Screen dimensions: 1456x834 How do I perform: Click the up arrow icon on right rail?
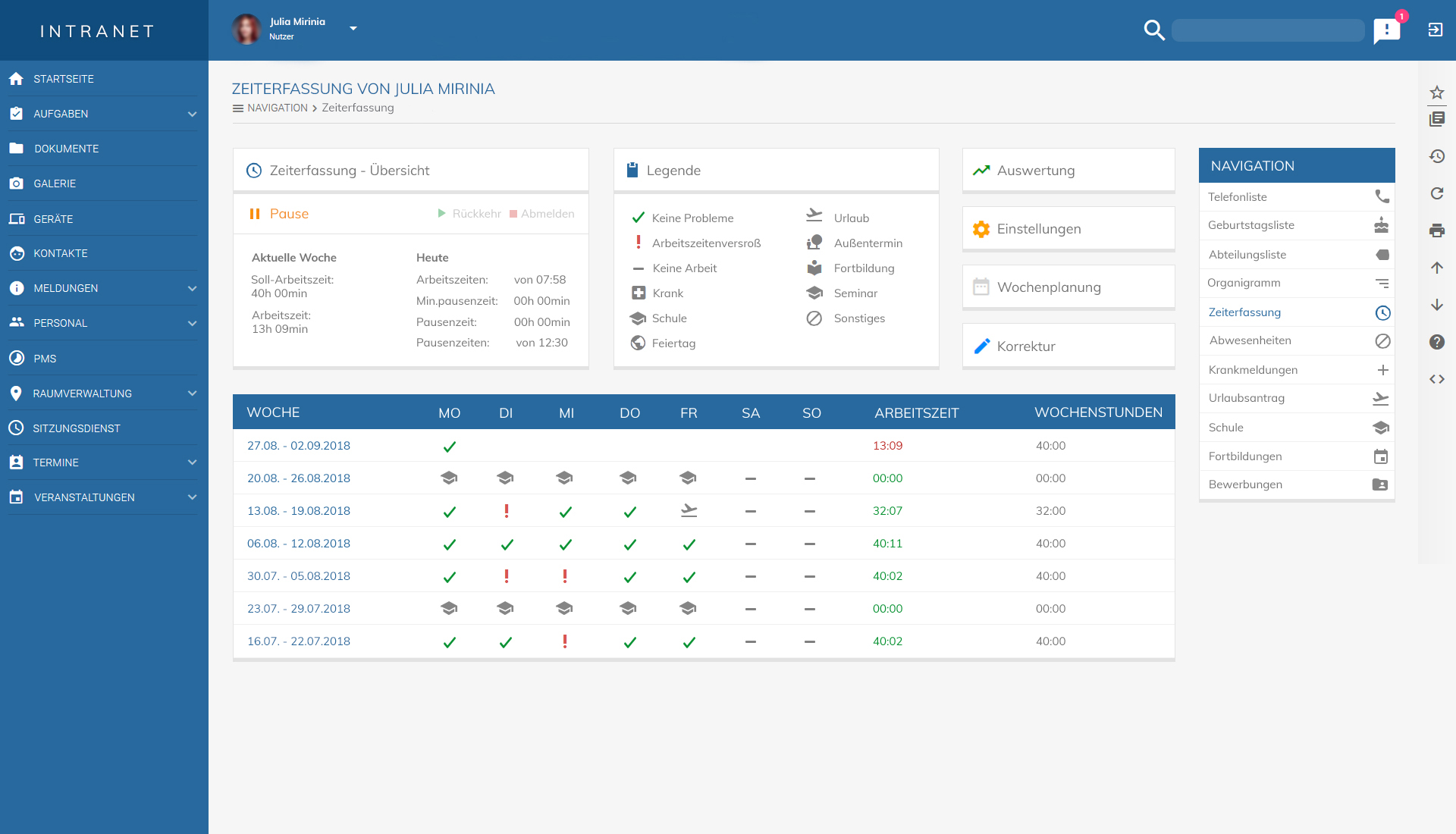point(1437,268)
